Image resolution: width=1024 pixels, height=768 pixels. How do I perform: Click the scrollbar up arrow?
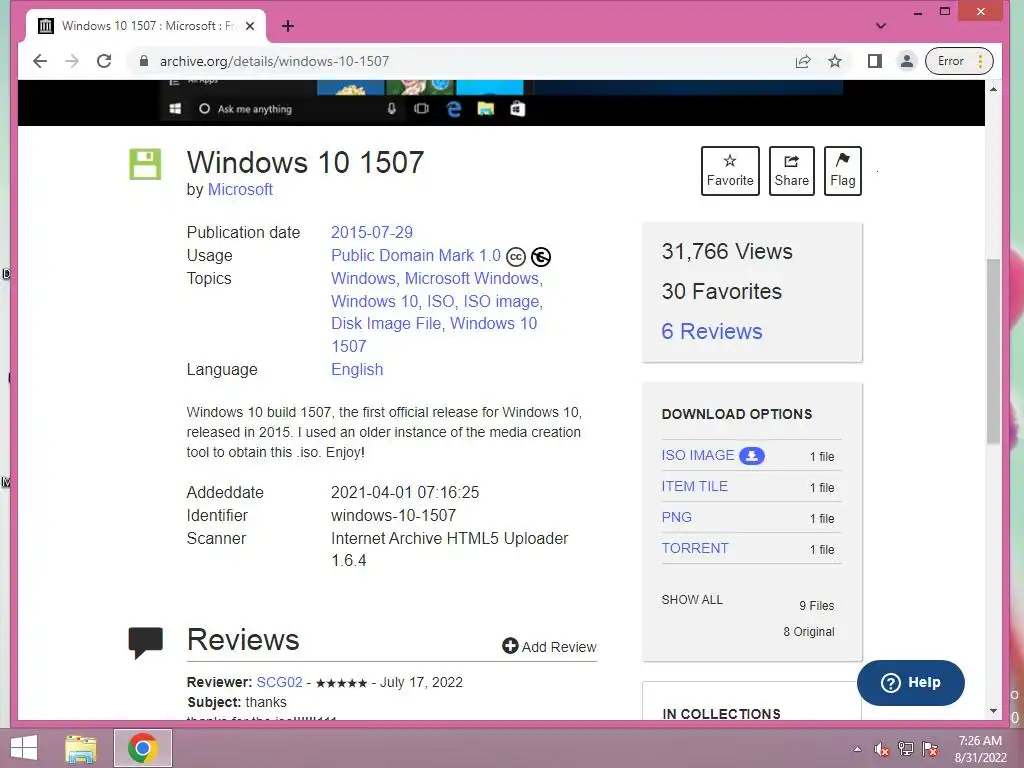click(993, 89)
